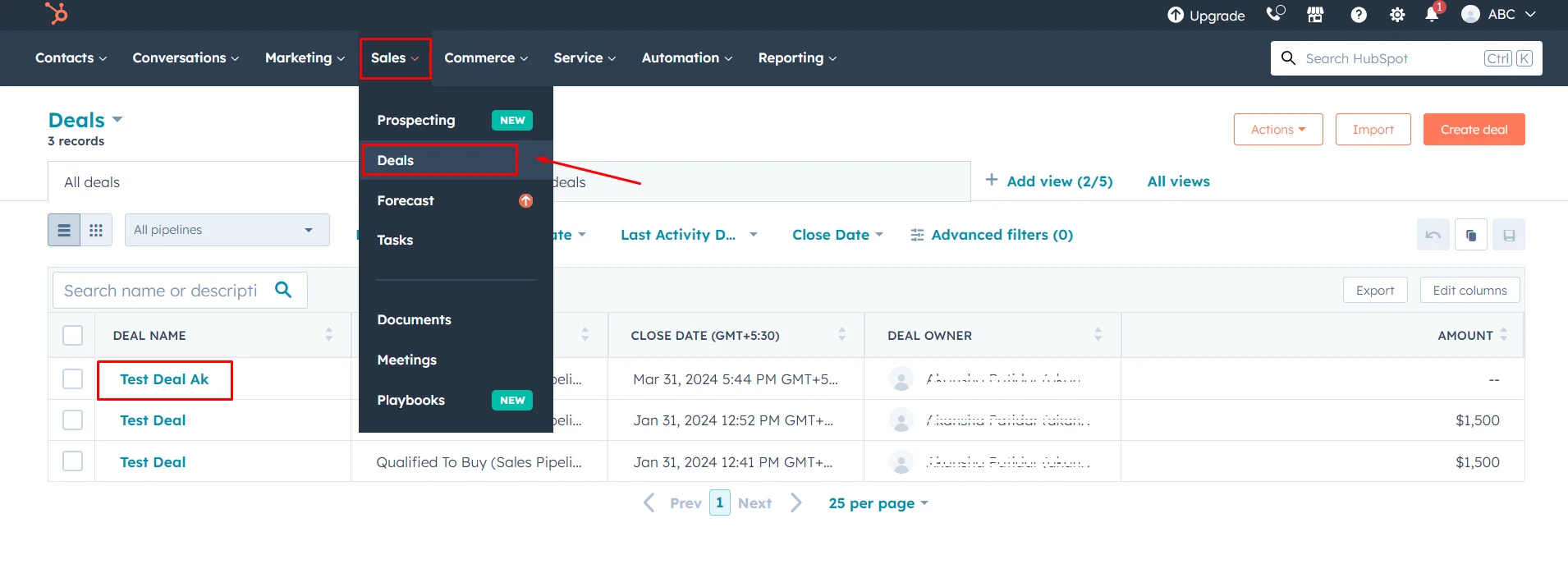Sort by Deal Owner column arrows

(1098, 334)
